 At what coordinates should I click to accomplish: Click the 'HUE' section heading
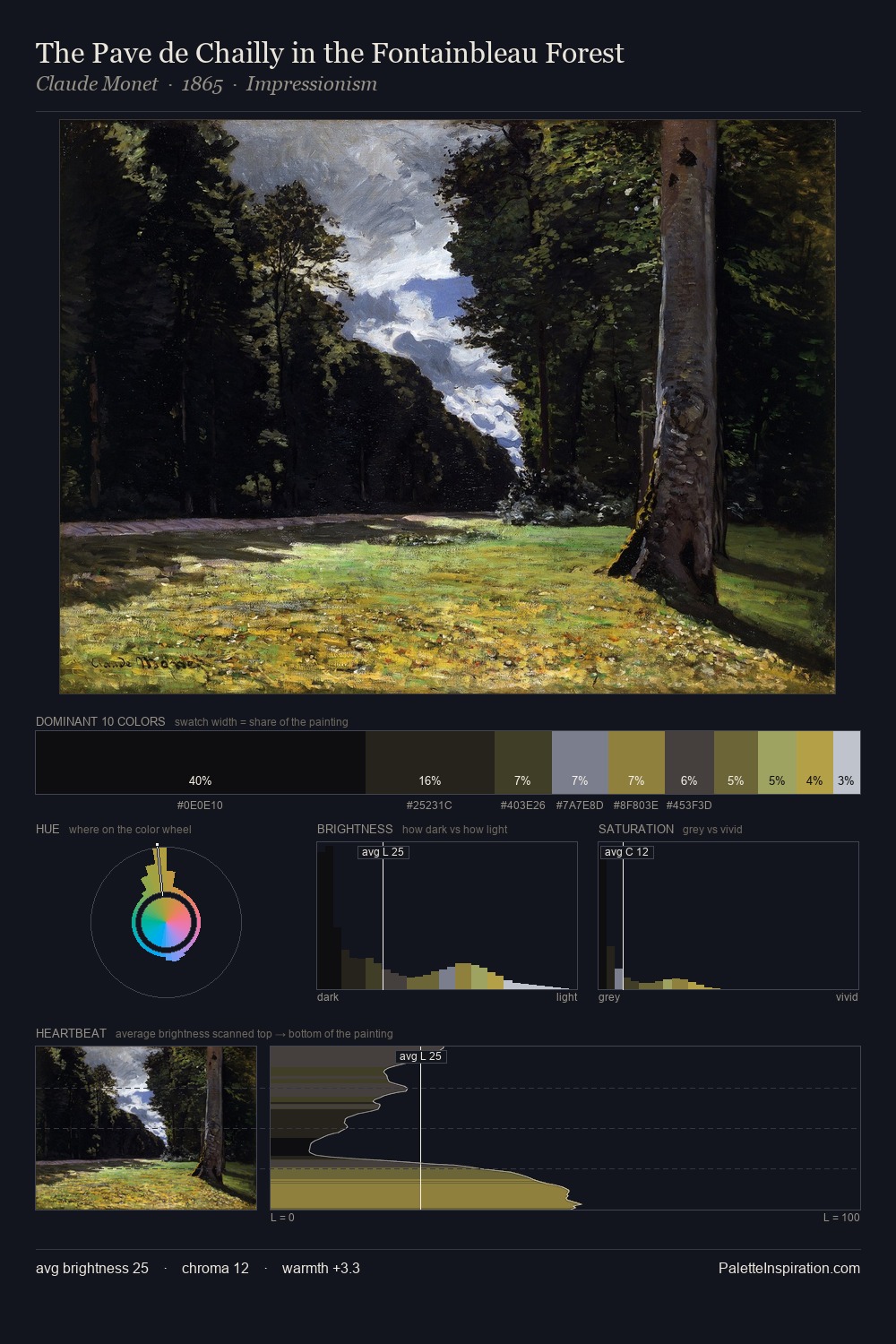(47, 829)
